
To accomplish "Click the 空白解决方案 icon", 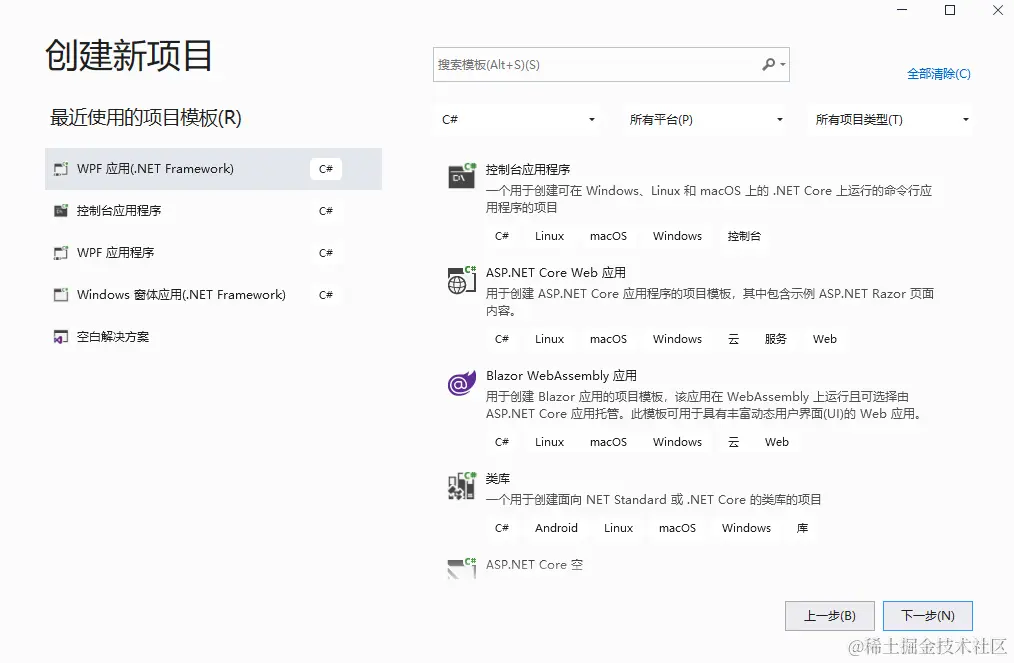I will 61,337.
